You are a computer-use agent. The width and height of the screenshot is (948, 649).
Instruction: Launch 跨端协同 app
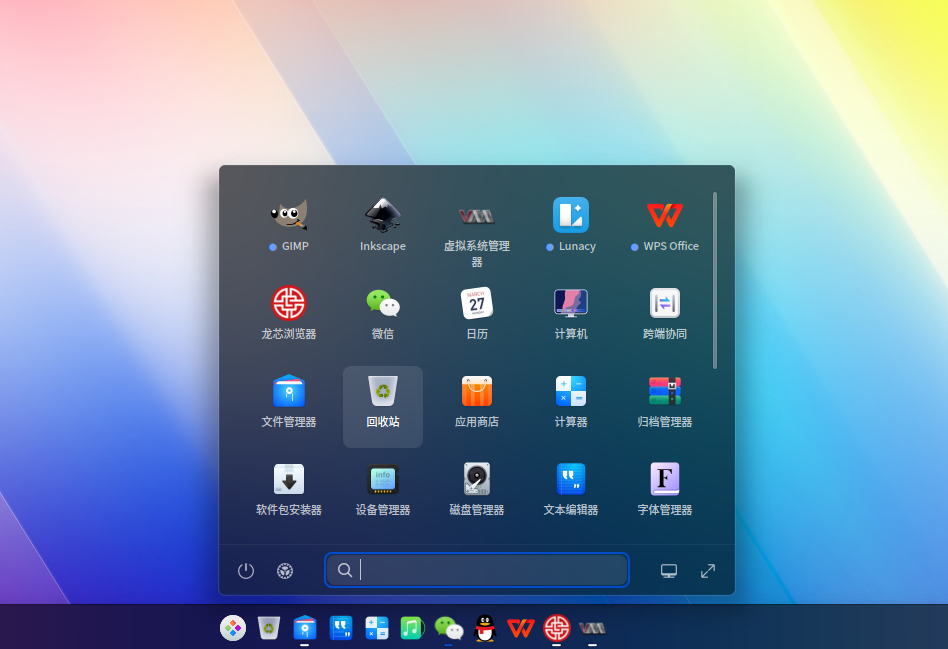tap(664, 313)
